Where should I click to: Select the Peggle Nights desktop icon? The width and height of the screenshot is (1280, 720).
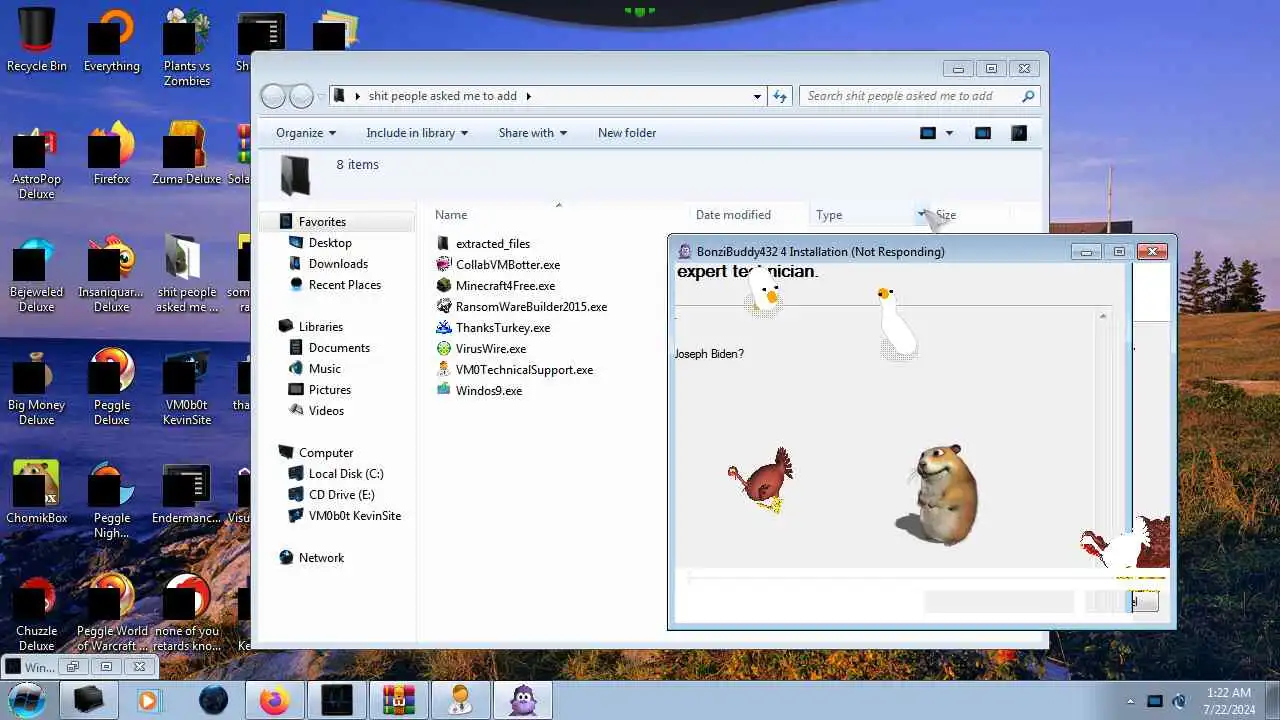(111, 499)
